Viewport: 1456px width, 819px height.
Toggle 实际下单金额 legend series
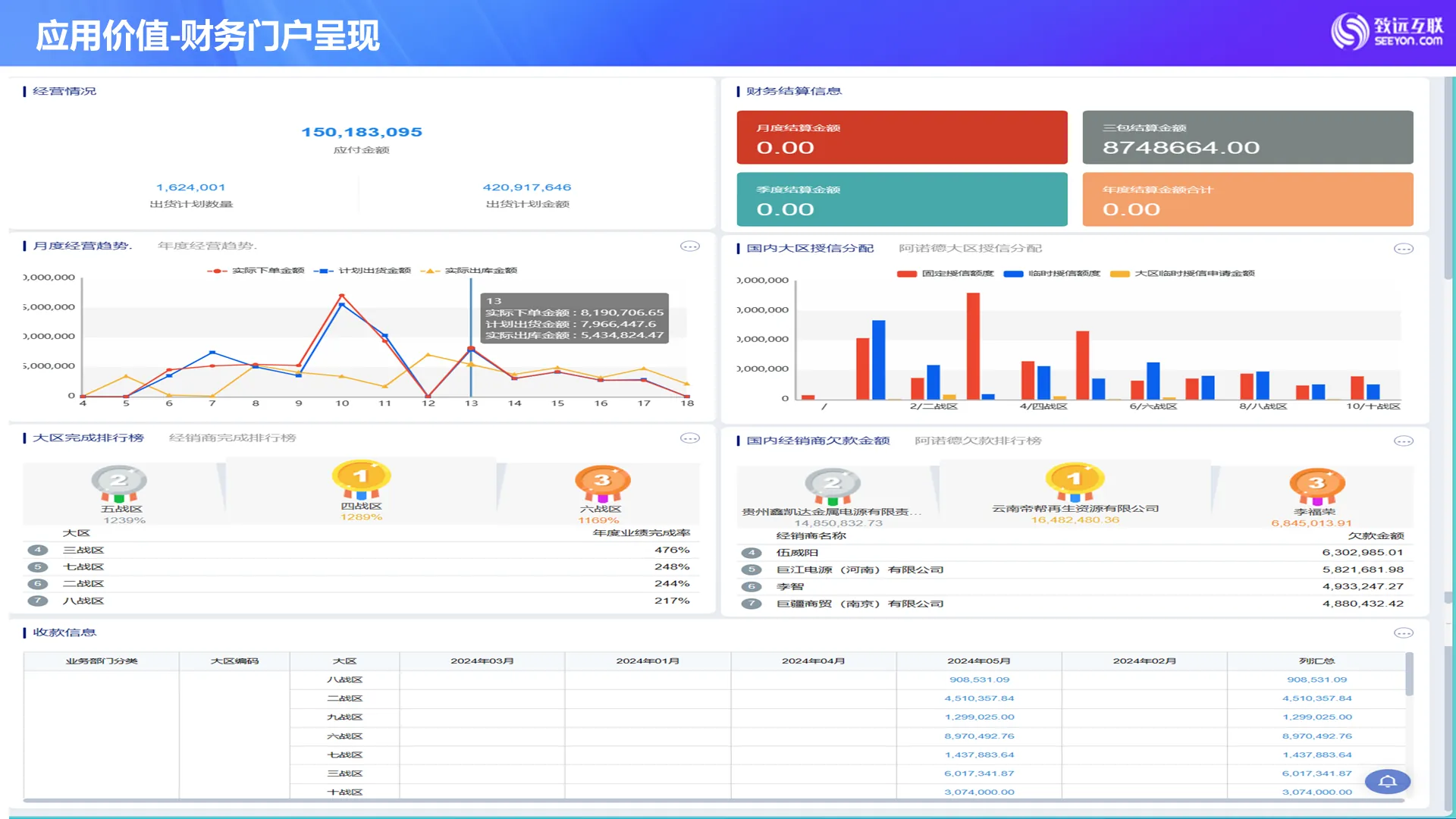click(256, 271)
